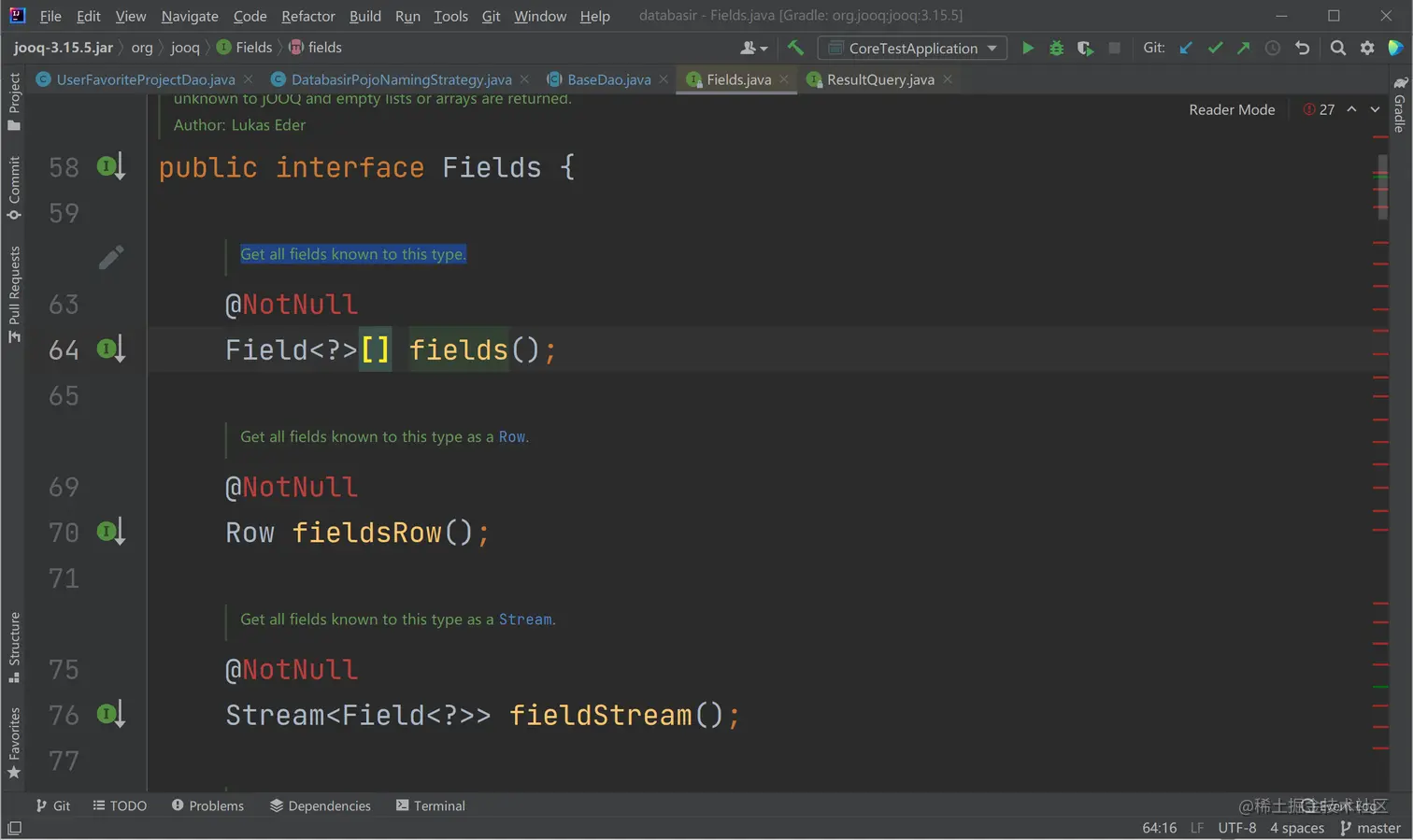
Task: Close the Fields.java editor tab
Action: 784,79
